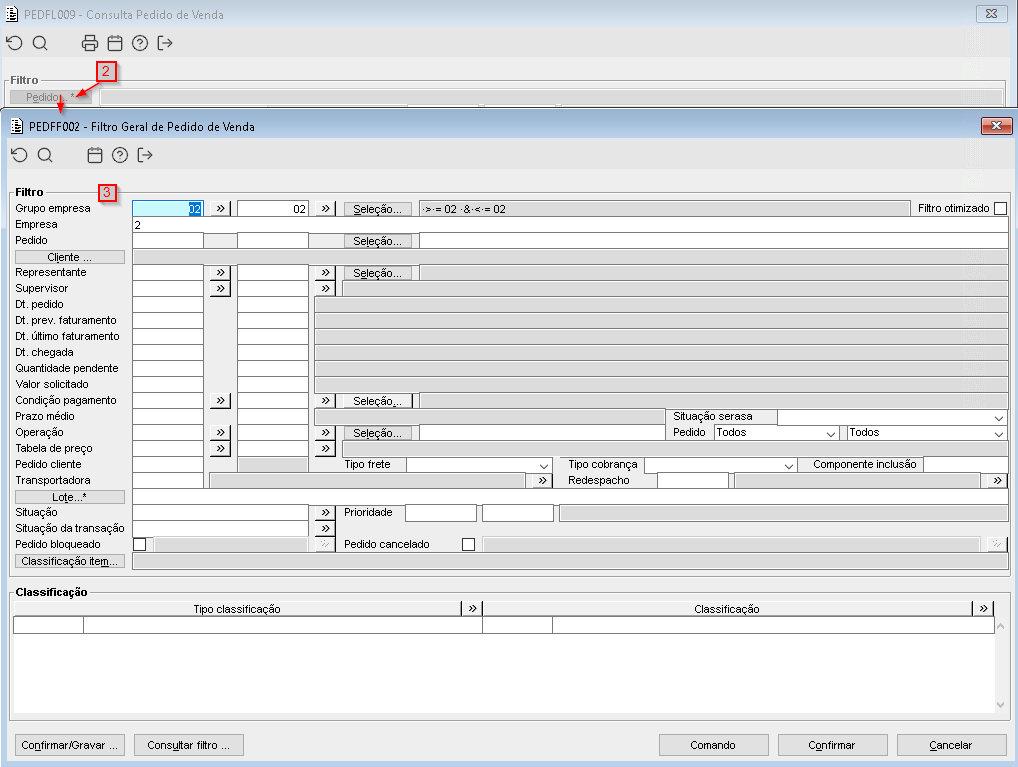Click first Prioridade input field

(441, 512)
